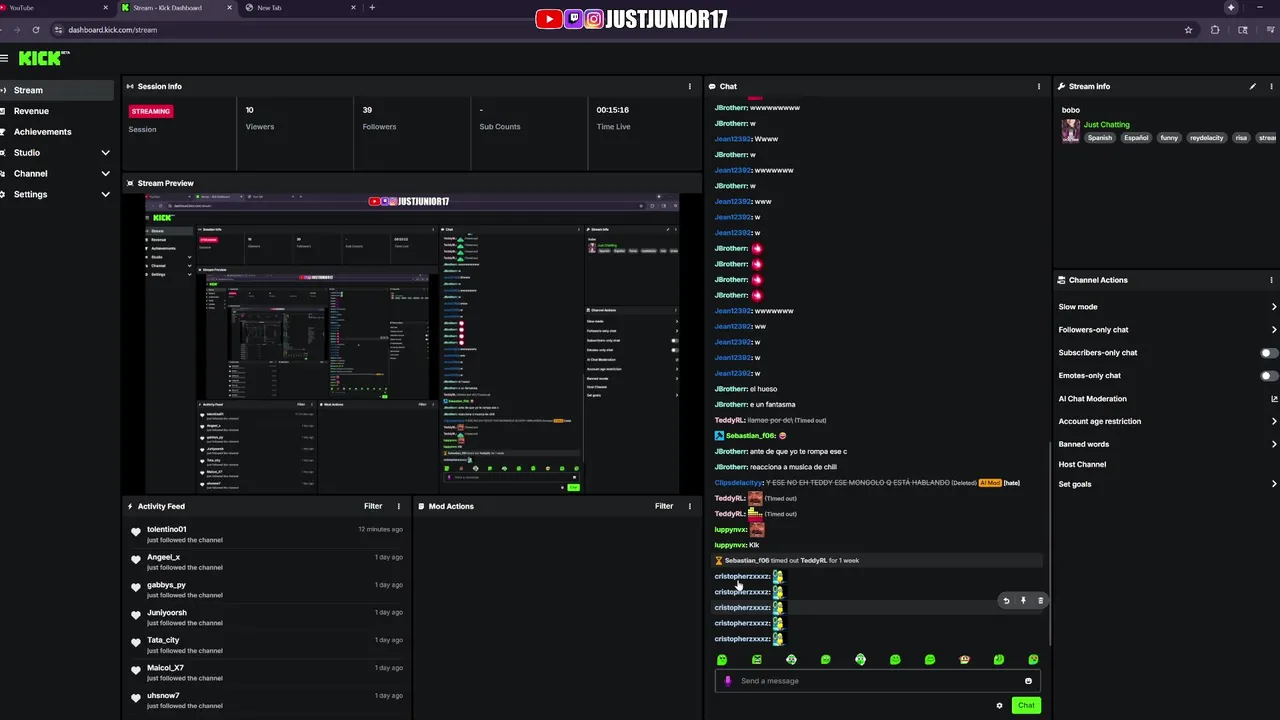
Task: Click the STREAMING status badge
Action: (151, 111)
